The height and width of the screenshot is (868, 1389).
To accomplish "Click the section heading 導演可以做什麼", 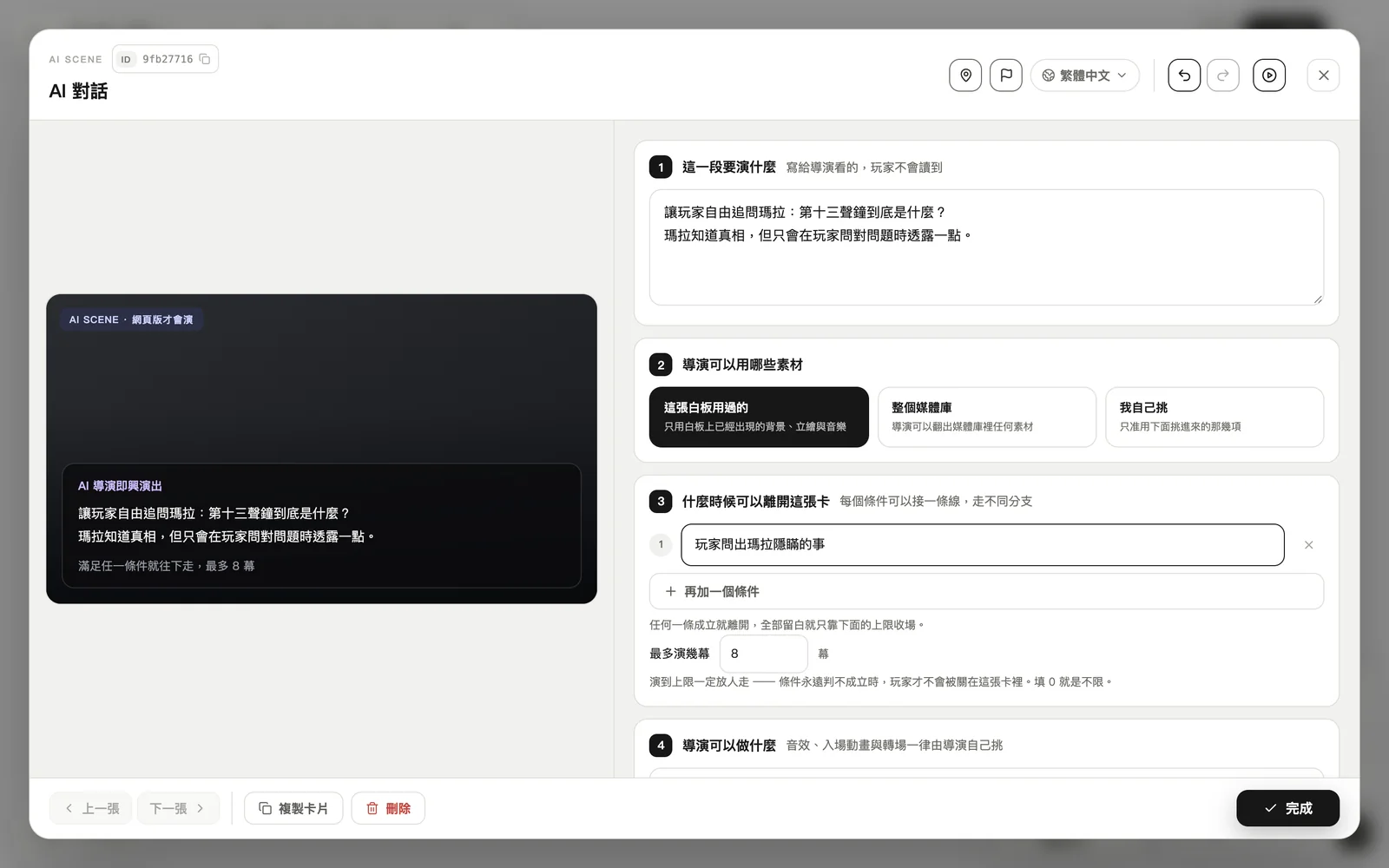I will [729, 746].
